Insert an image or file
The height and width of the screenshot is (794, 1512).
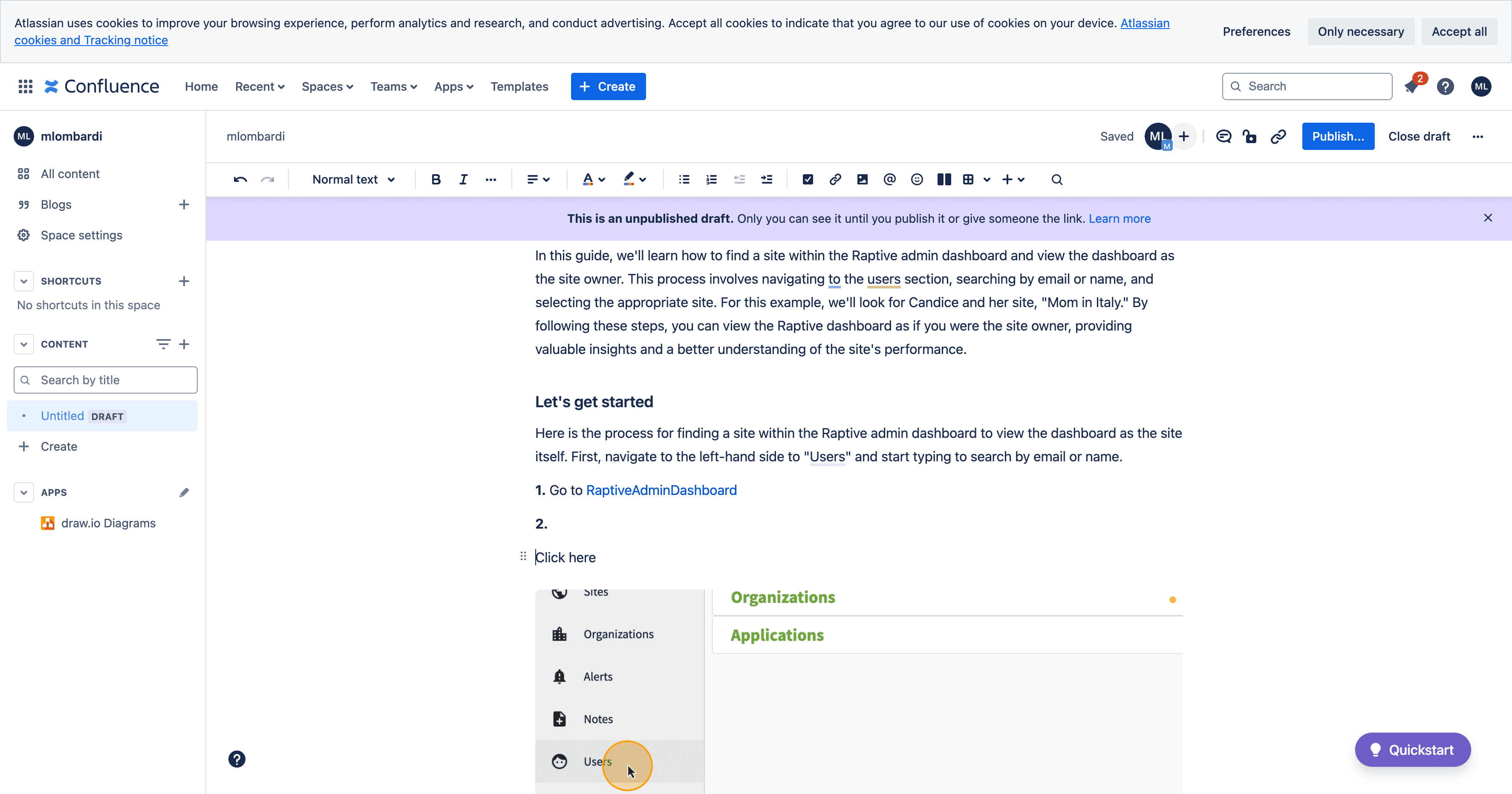(862, 180)
